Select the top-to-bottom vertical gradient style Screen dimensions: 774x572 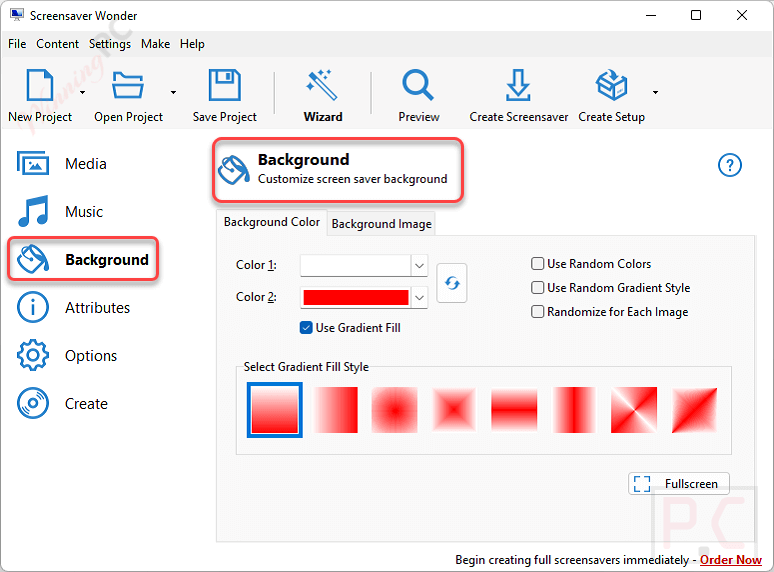tap(275, 410)
